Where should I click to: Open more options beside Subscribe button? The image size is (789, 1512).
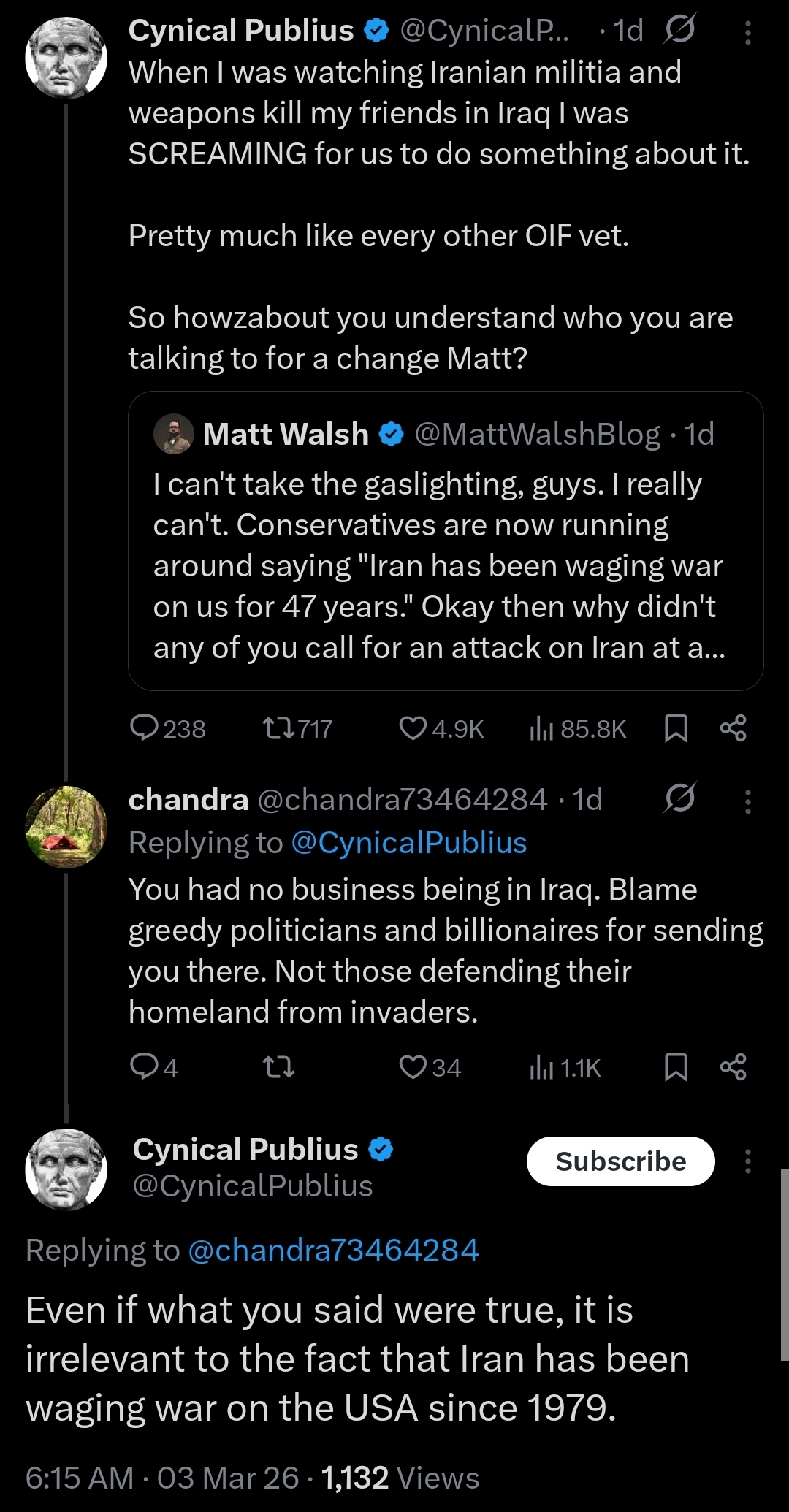tap(747, 1161)
